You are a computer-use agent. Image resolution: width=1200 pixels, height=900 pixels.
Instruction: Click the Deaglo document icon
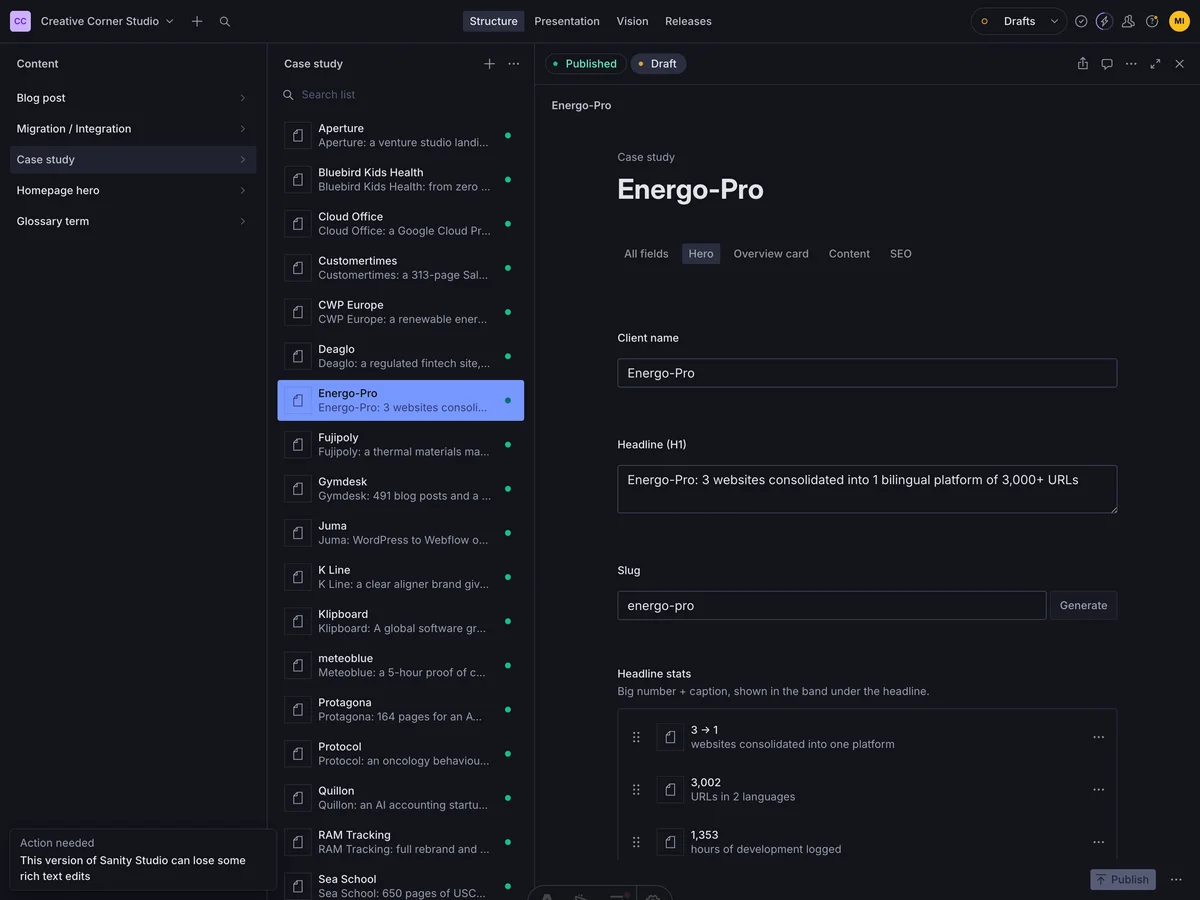pos(298,356)
